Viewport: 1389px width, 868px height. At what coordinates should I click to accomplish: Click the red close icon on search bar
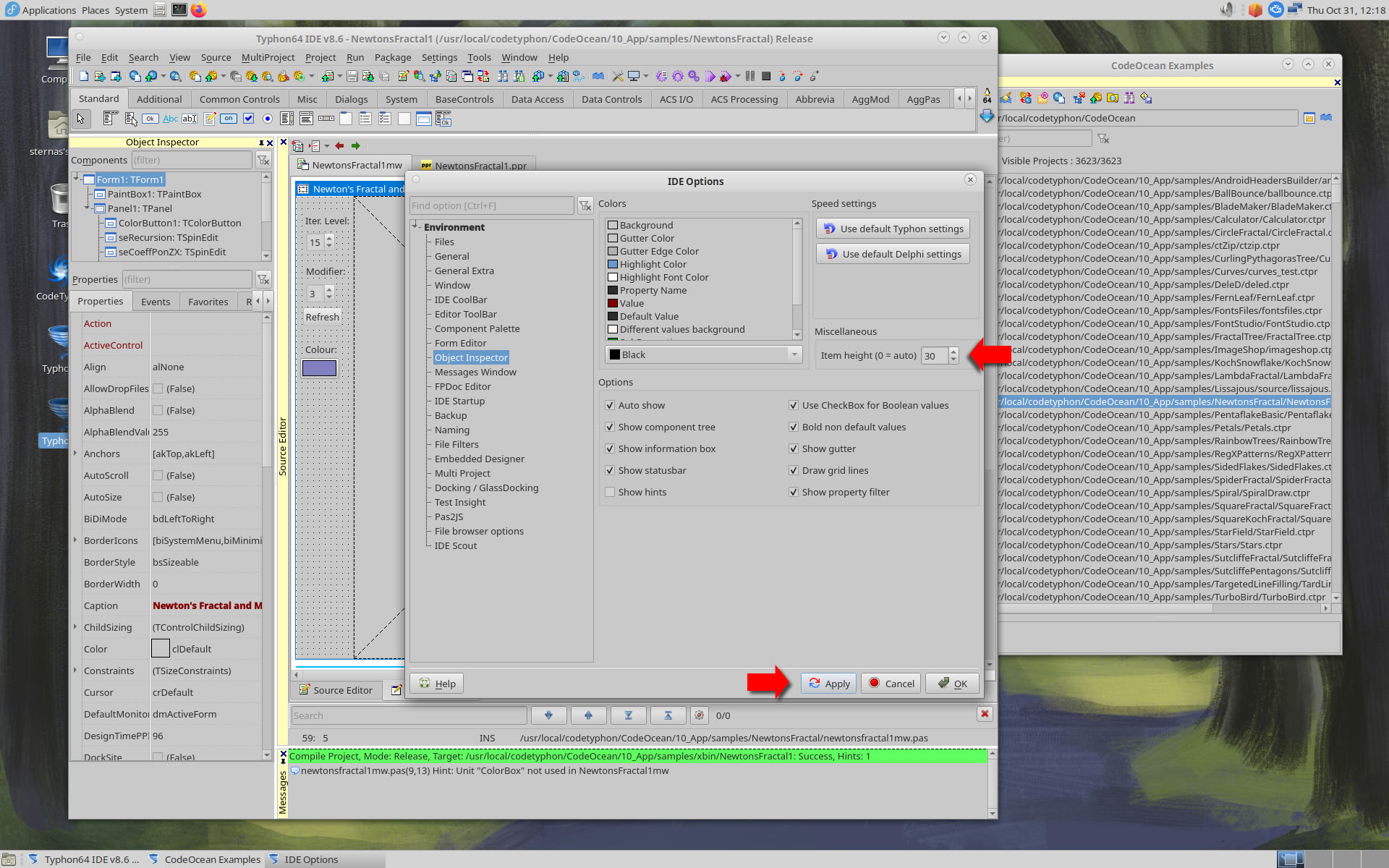tap(985, 715)
